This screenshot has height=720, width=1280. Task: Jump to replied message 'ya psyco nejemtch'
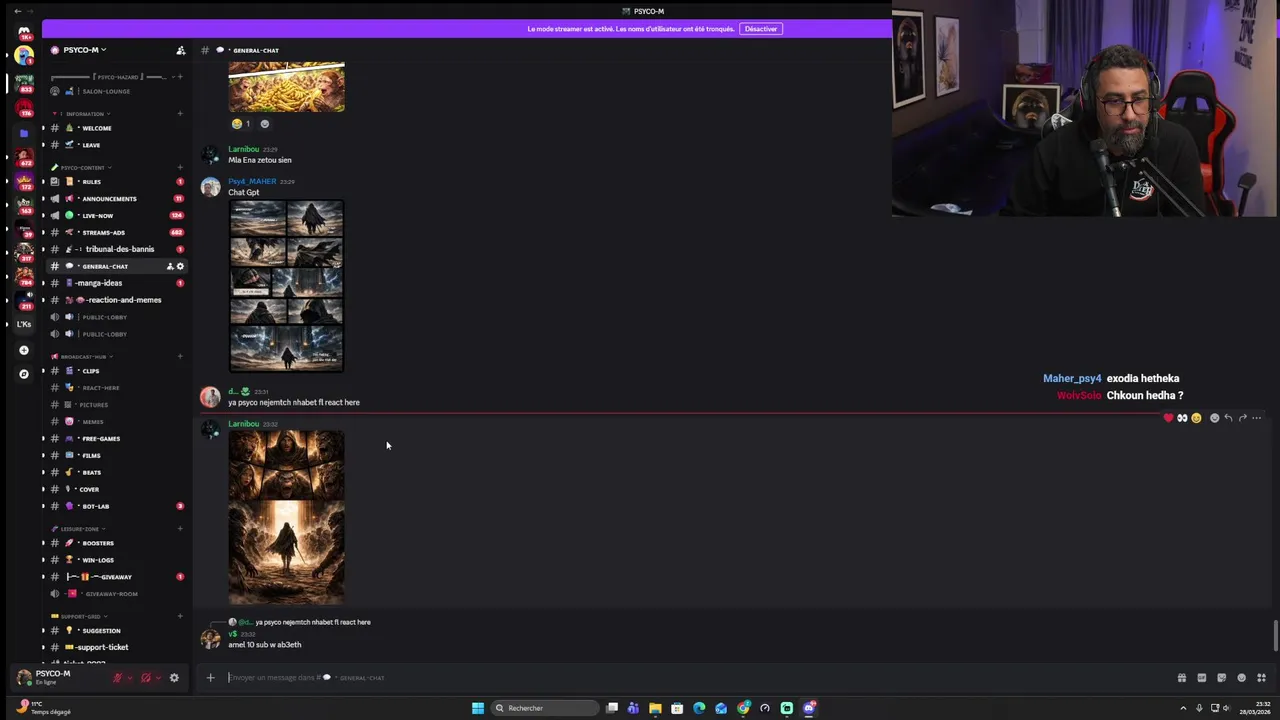pos(312,622)
